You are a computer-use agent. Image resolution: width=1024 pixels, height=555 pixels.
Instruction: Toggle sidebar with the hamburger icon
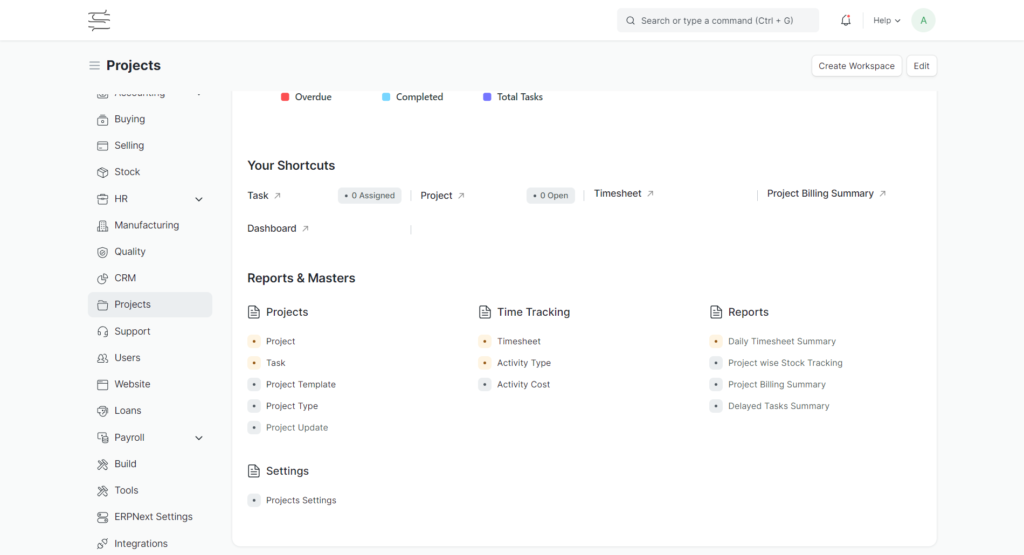95,66
